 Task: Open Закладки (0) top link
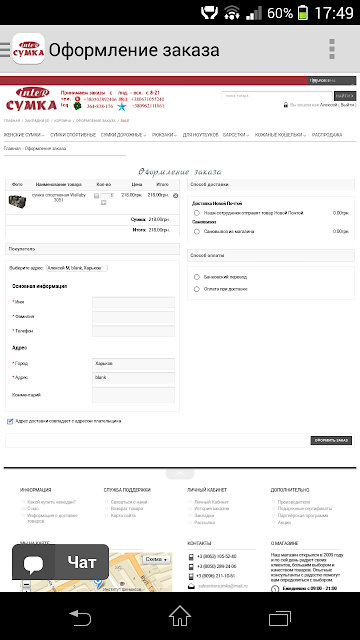[37, 121]
